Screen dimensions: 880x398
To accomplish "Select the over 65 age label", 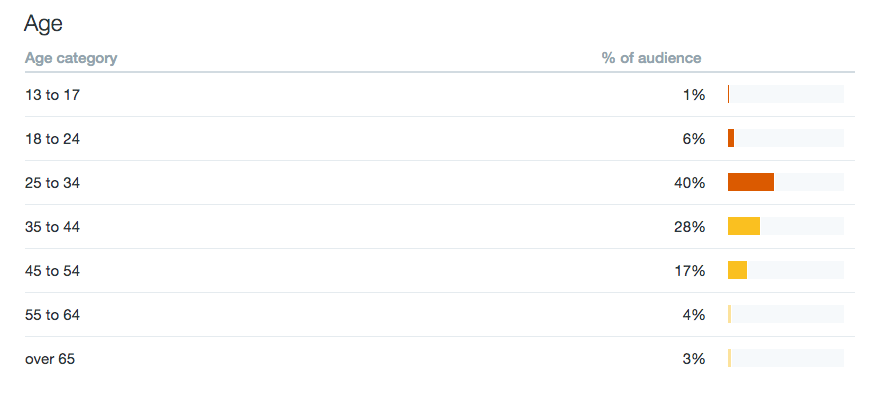I will pos(49,359).
